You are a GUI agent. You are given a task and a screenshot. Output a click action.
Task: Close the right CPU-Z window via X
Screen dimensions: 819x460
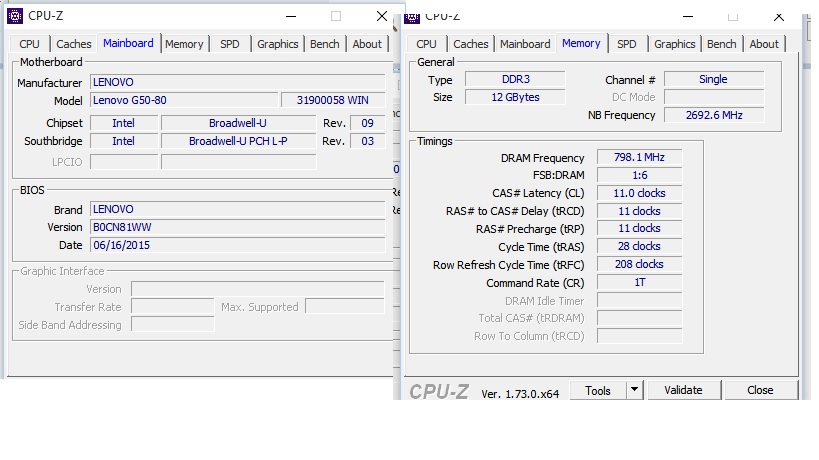pos(779,17)
